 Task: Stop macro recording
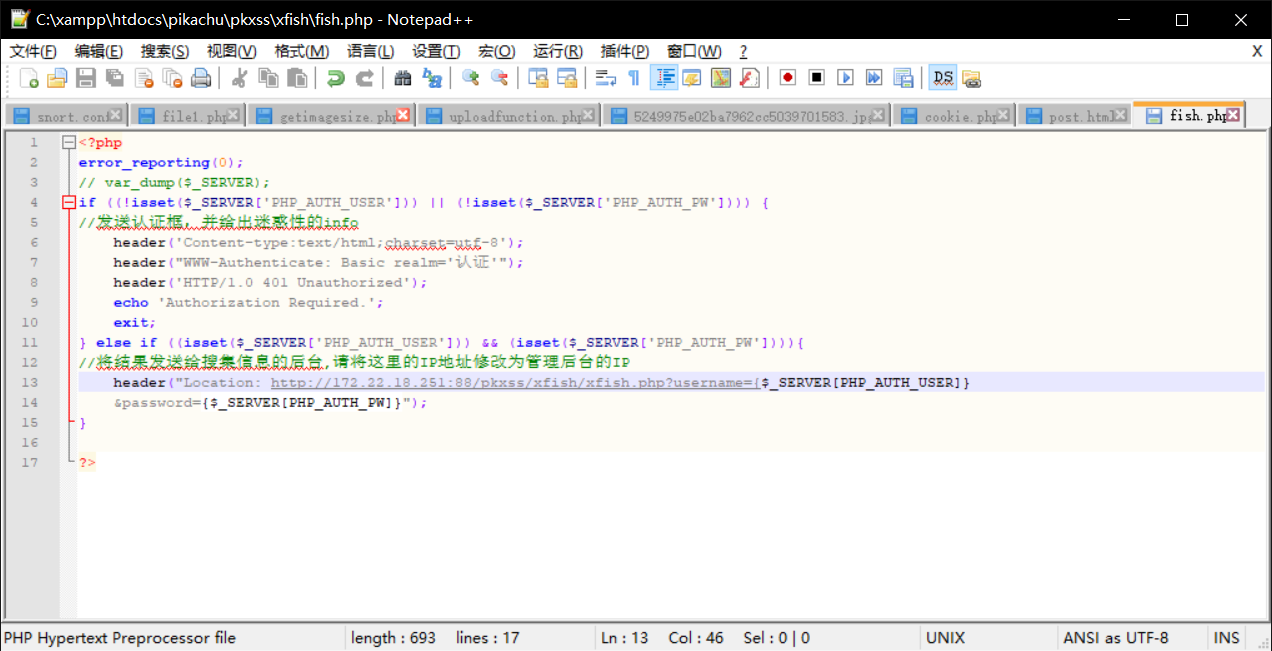click(817, 78)
